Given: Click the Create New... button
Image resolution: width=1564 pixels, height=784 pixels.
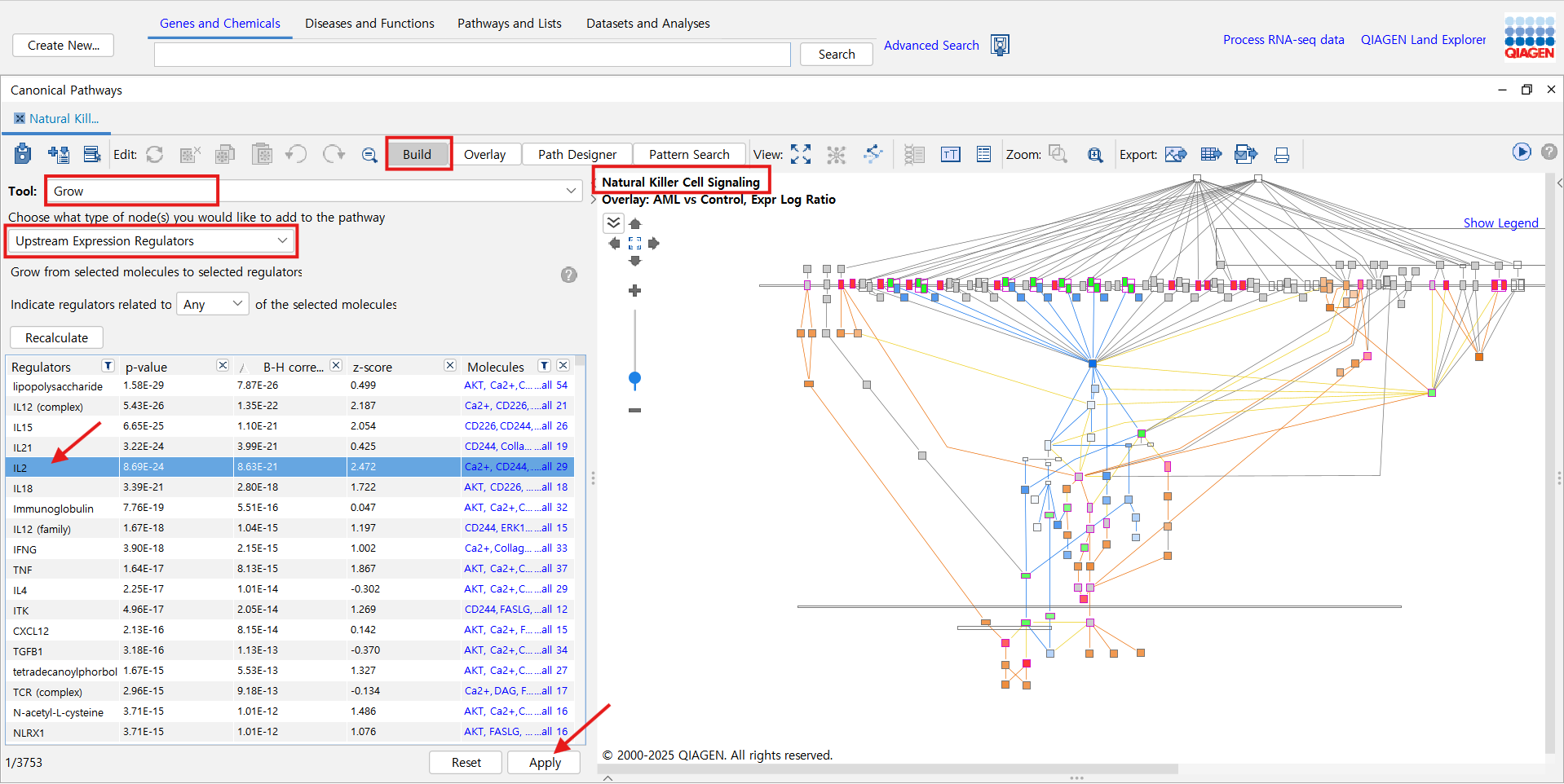Looking at the screenshot, I should [64, 46].
